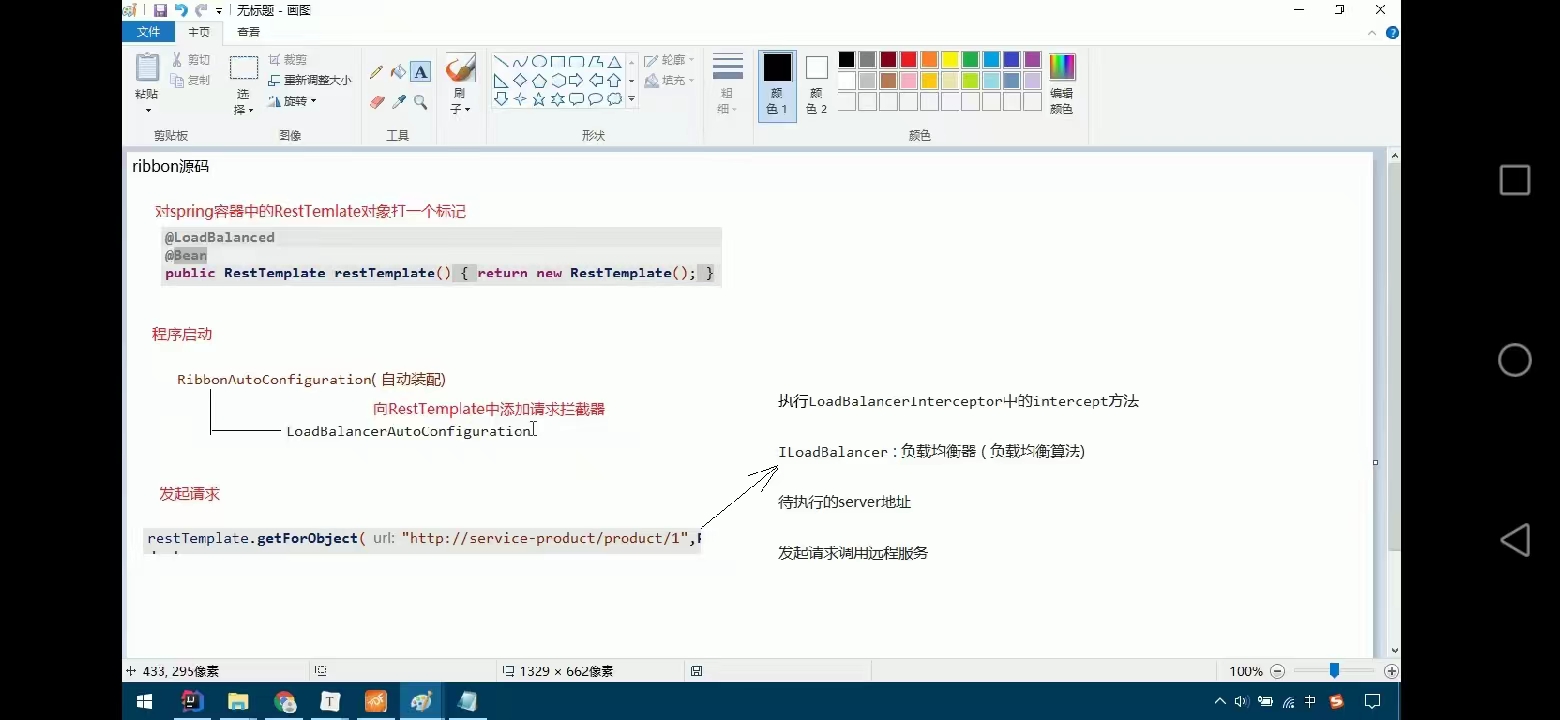Pick the pentagon shape
Screen dimensions: 1560x720
pyautogui.click(x=539, y=80)
